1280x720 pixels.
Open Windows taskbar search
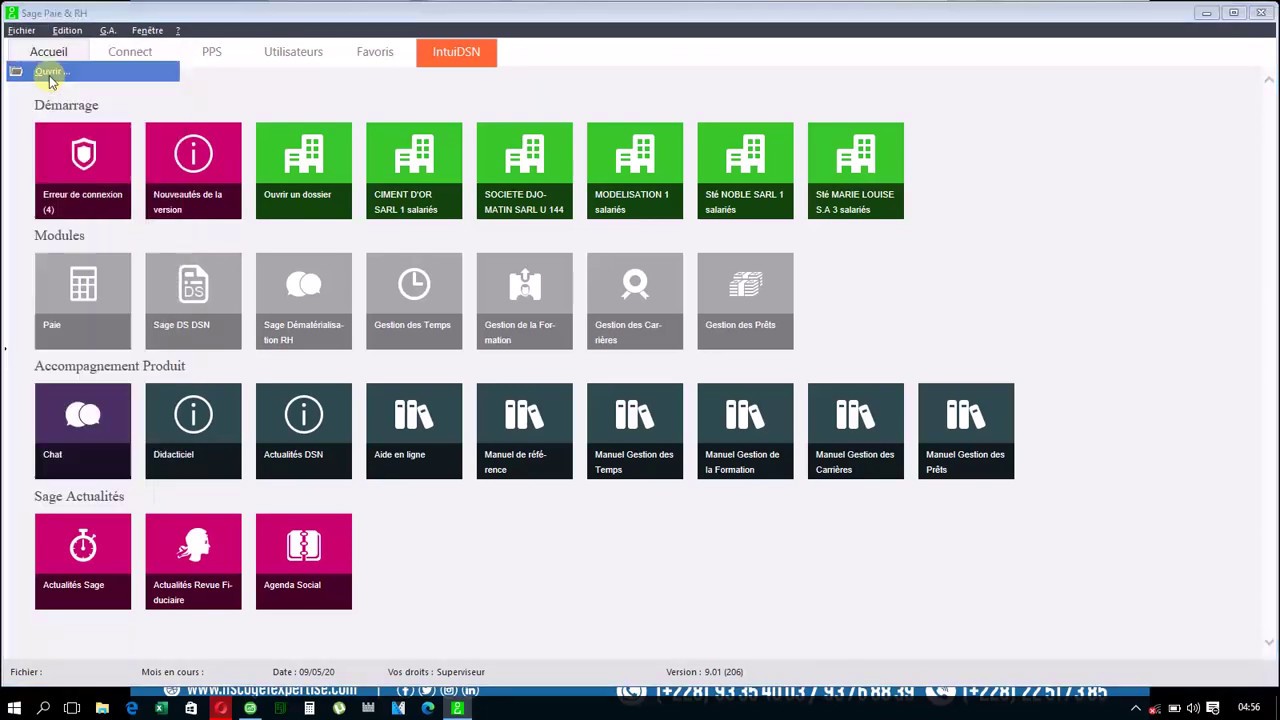coord(43,708)
